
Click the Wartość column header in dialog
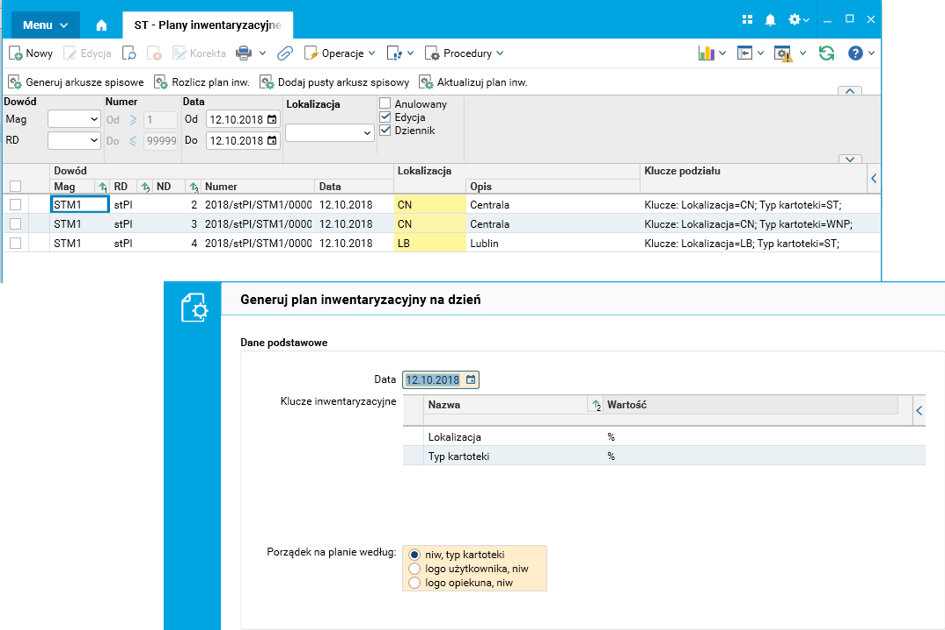coord(750,405)
